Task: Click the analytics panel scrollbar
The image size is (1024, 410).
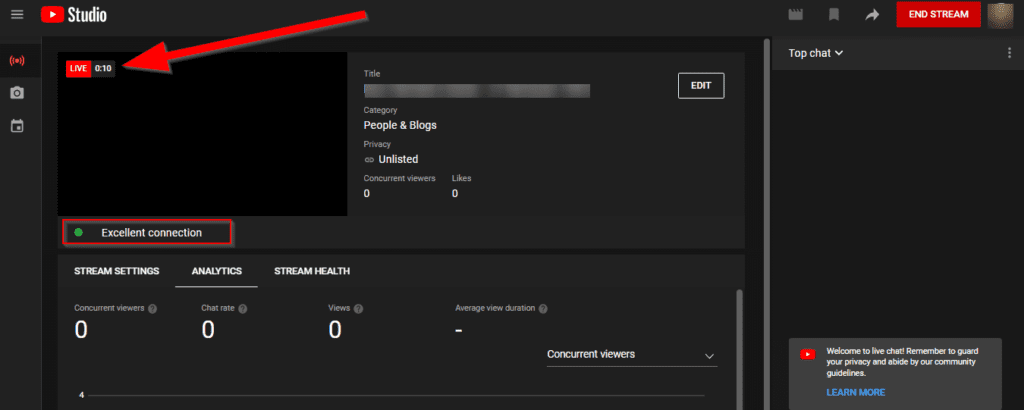Action: 739,349
